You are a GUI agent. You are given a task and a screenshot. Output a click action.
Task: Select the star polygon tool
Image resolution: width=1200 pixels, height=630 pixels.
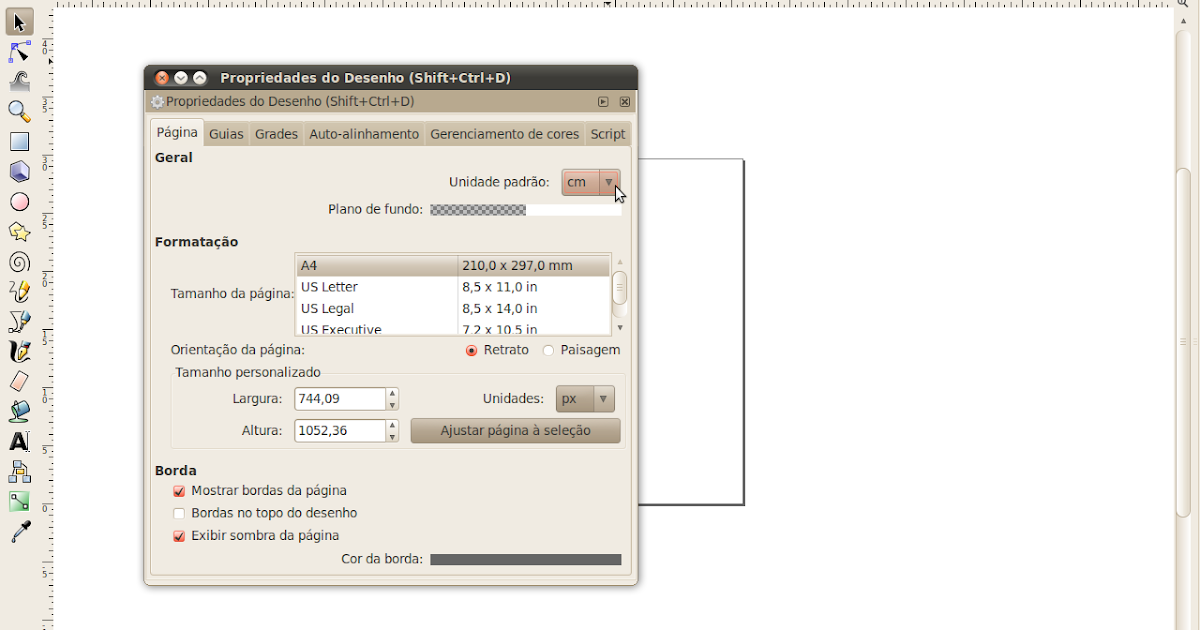[19, 231]
